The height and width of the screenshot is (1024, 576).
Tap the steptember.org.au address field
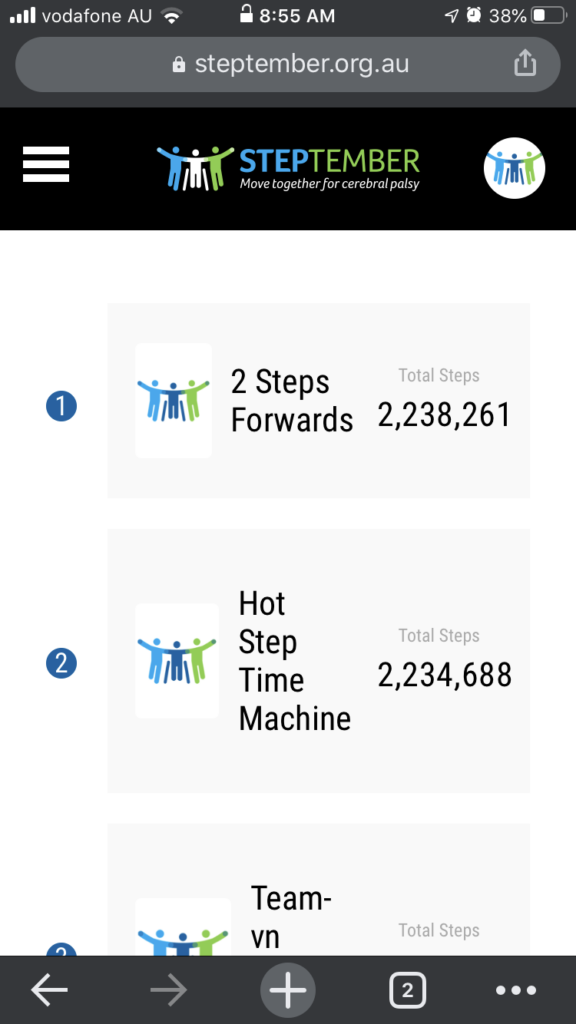tap(288, 64)
